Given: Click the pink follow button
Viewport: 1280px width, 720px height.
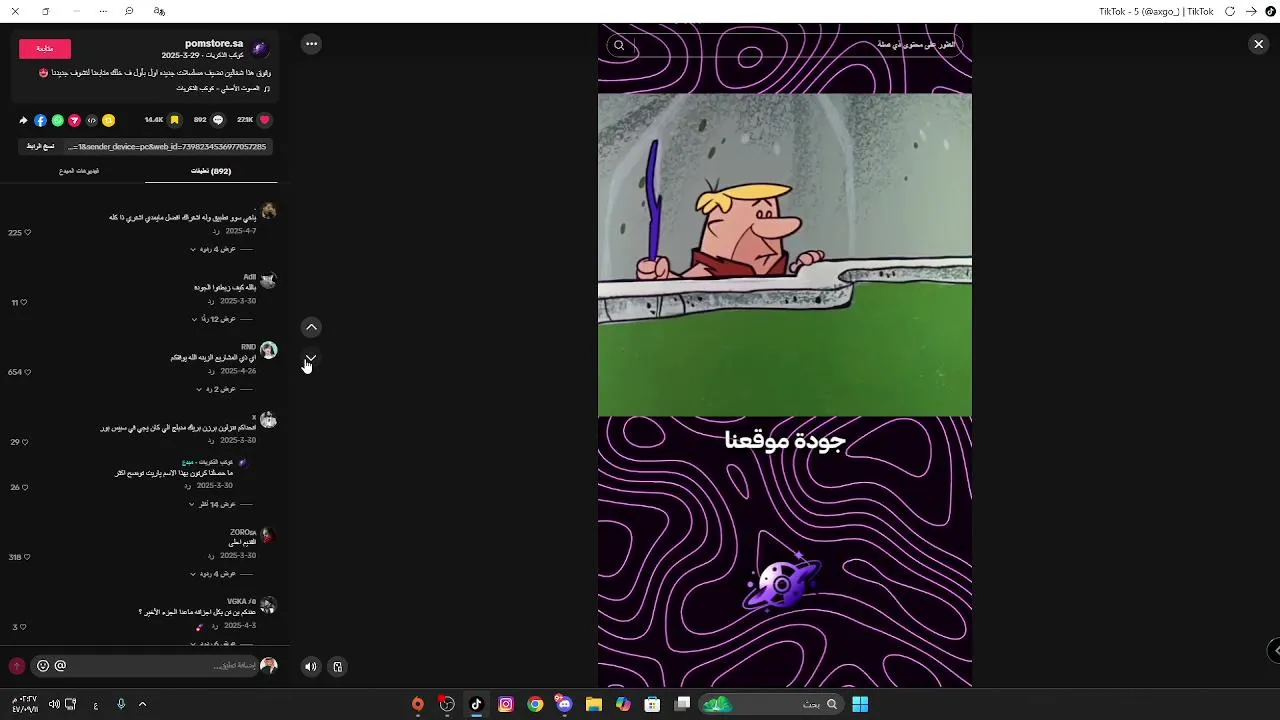Looking at the screenshot, I should [45, 48].
